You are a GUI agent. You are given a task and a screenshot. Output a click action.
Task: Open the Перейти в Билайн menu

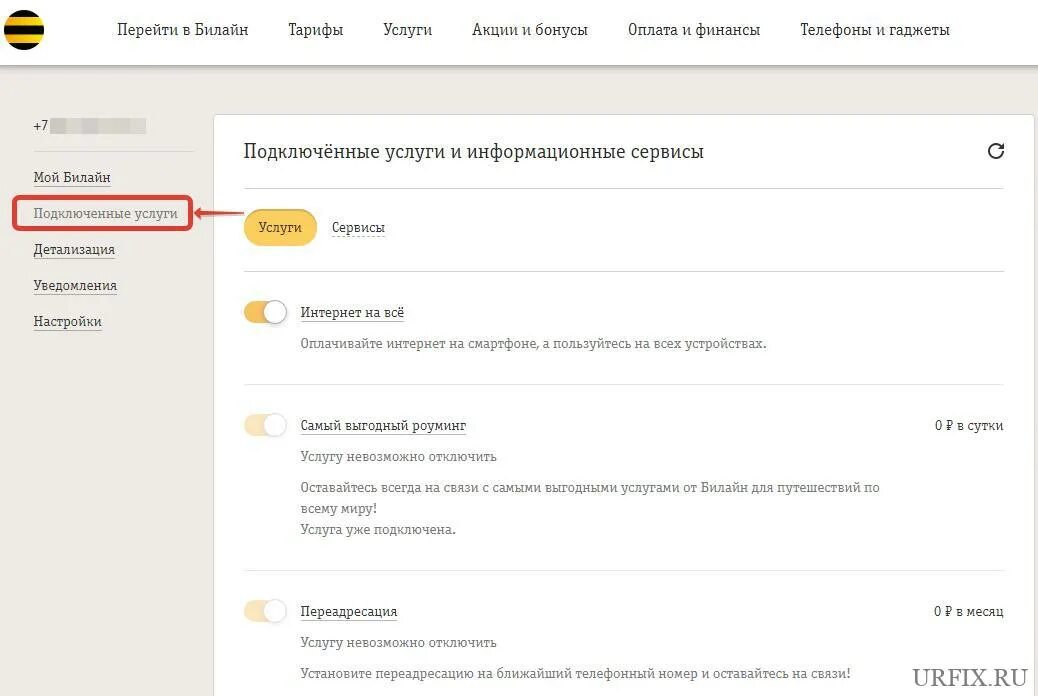click(x=183, y=30)
